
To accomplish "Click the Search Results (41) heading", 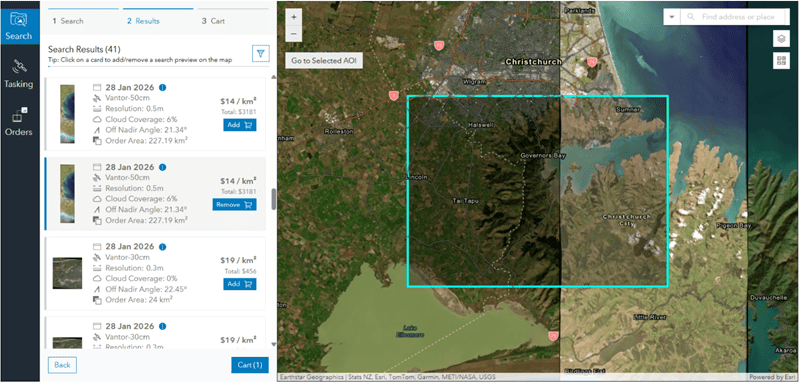I will pyautogui.click(x=84, y=50).
